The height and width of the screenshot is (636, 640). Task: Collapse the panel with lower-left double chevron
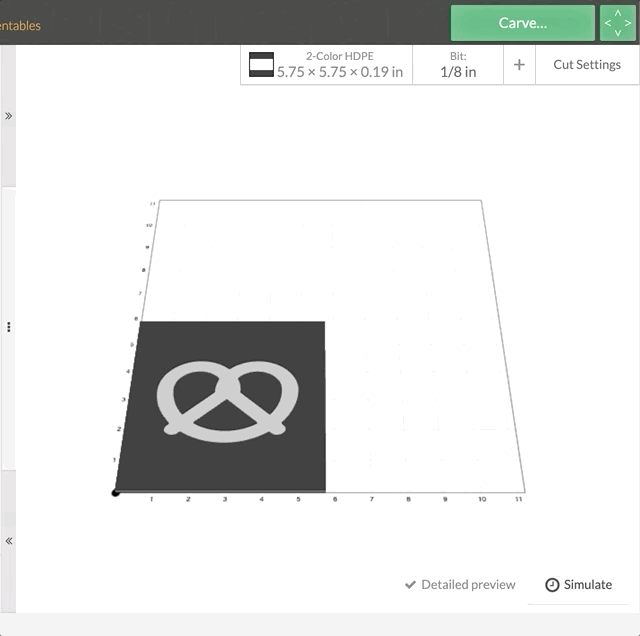(x=9, y=541)
